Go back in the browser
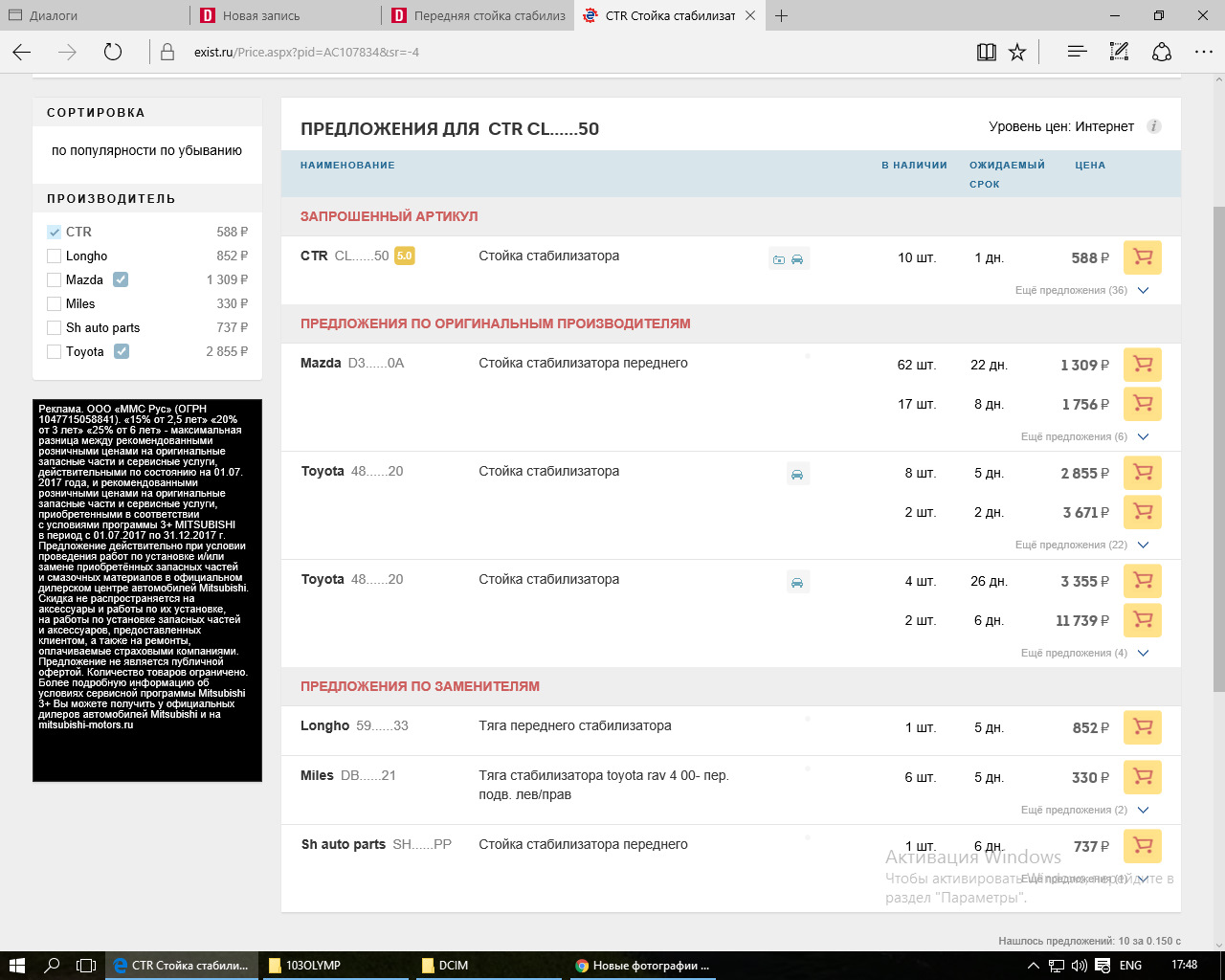The height and width of the screenshot is (980, 1225). click(x=22, y=53)
